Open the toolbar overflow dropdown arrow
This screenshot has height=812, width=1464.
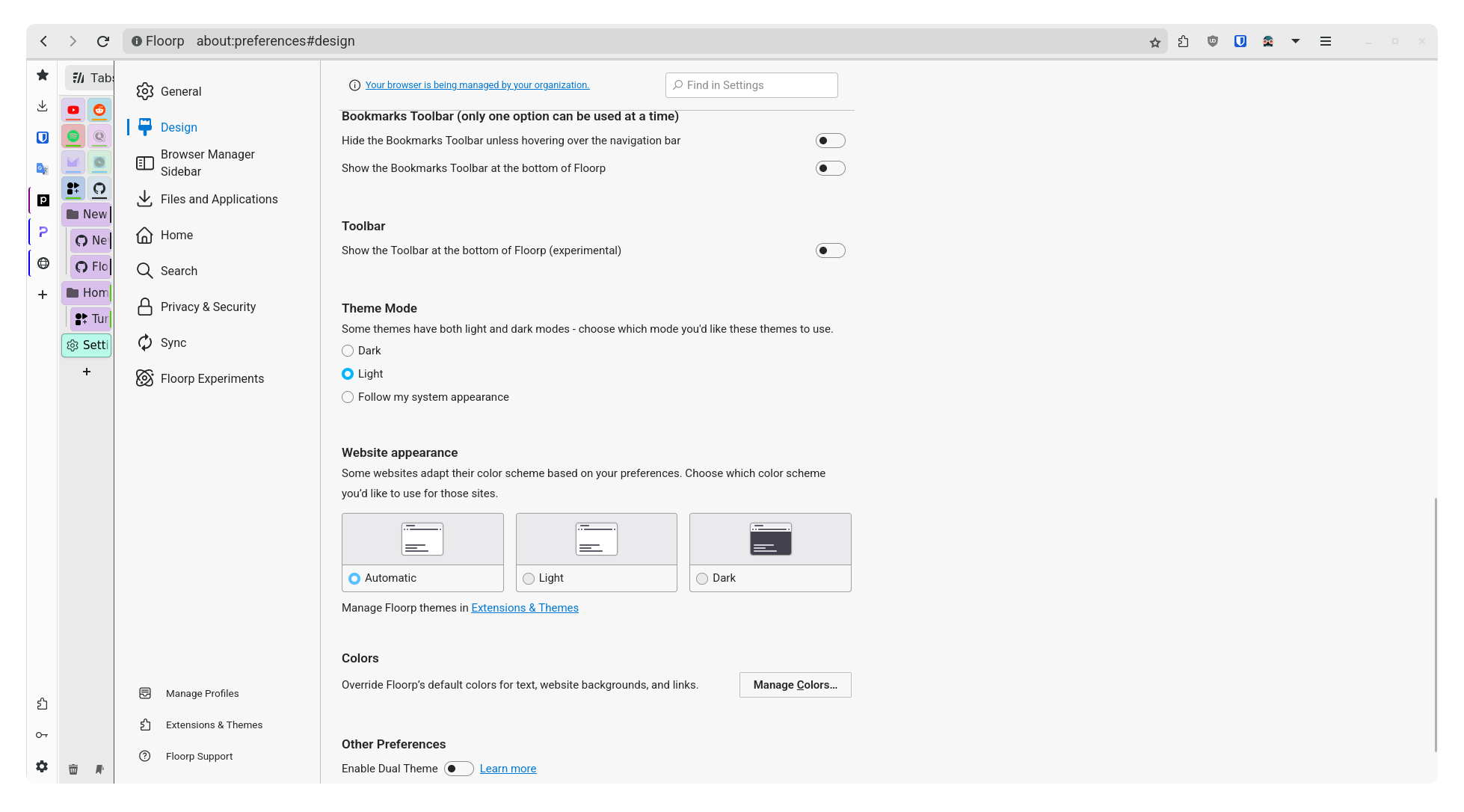[x=1296, y=42]
